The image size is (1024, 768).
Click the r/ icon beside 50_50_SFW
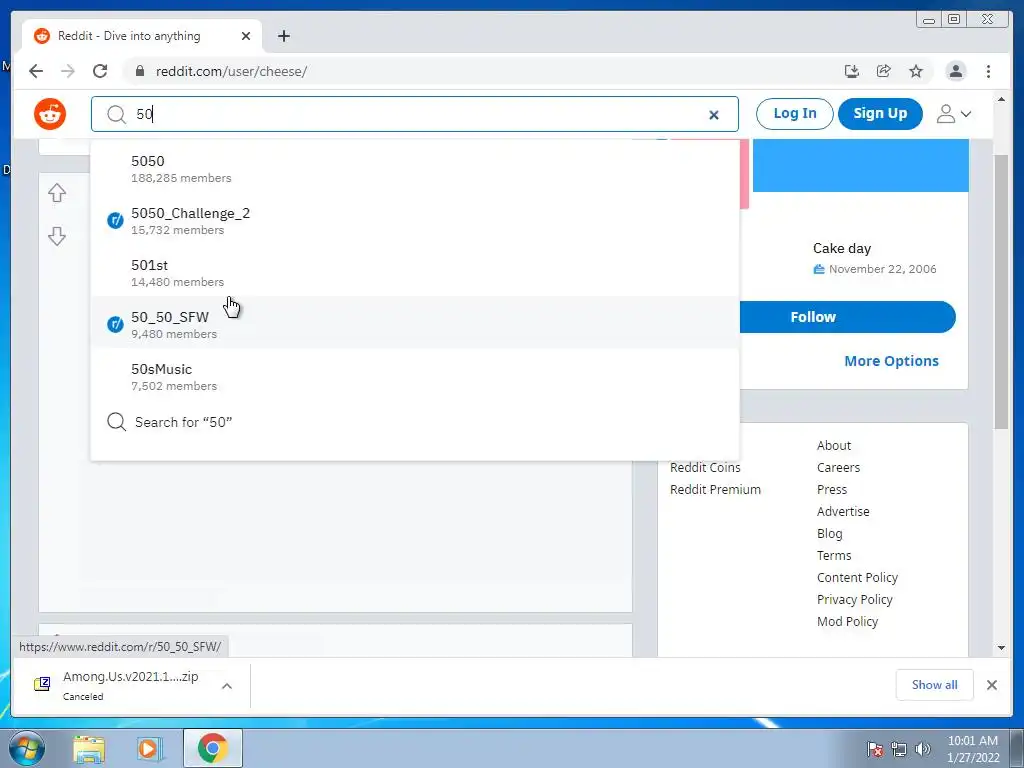(115, 325)
